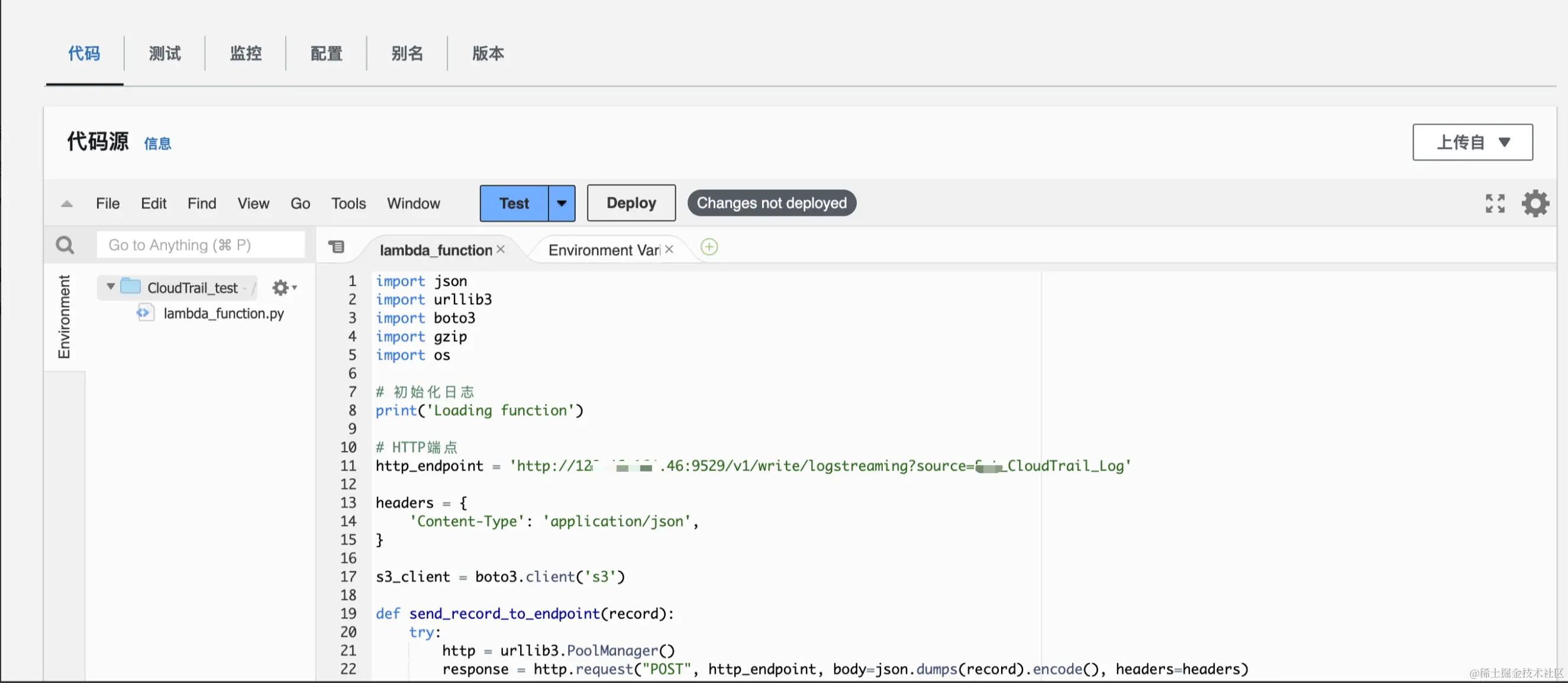
Task: Click the Deploy button
Action: pos(631,204)
